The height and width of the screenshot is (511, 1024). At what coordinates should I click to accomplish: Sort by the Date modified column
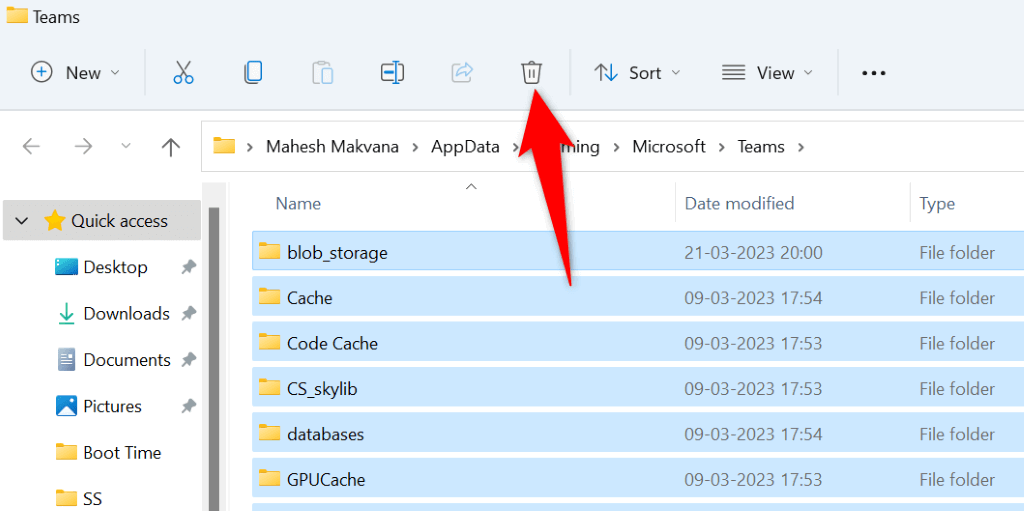739,203
